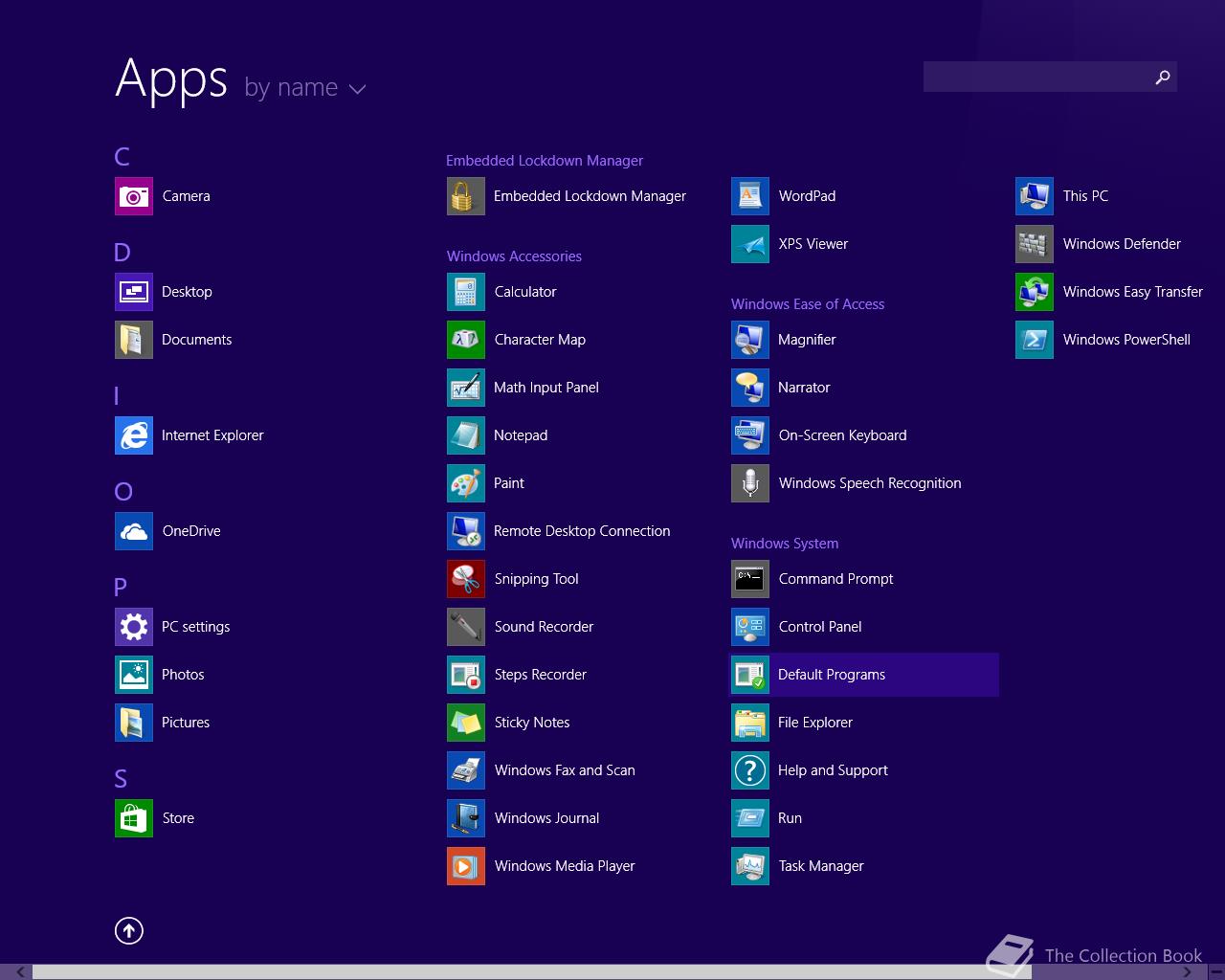
Task: Launch Narrator icon
Action: click(x=750, y=388)
